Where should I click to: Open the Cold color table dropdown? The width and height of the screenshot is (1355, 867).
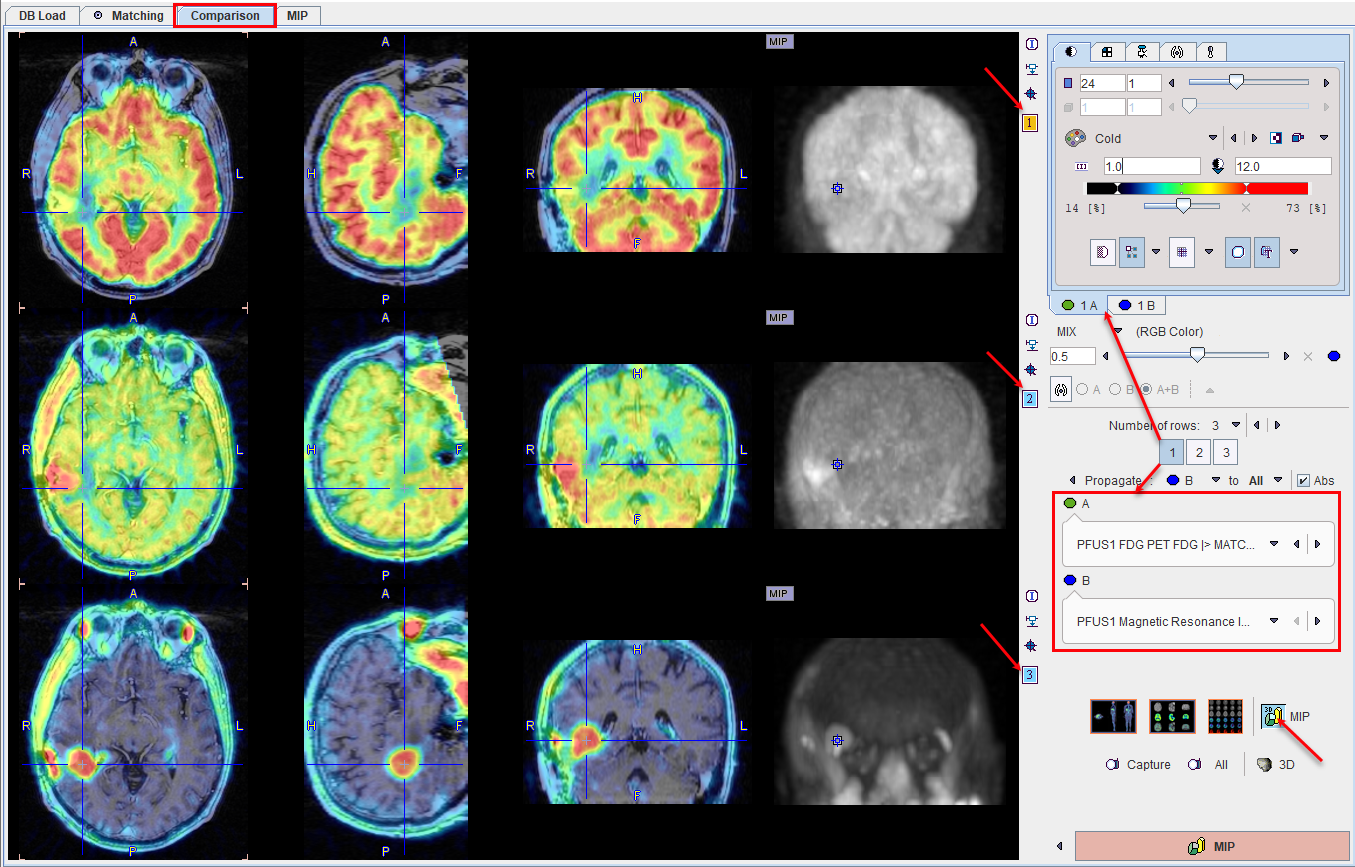(1213, 138)
